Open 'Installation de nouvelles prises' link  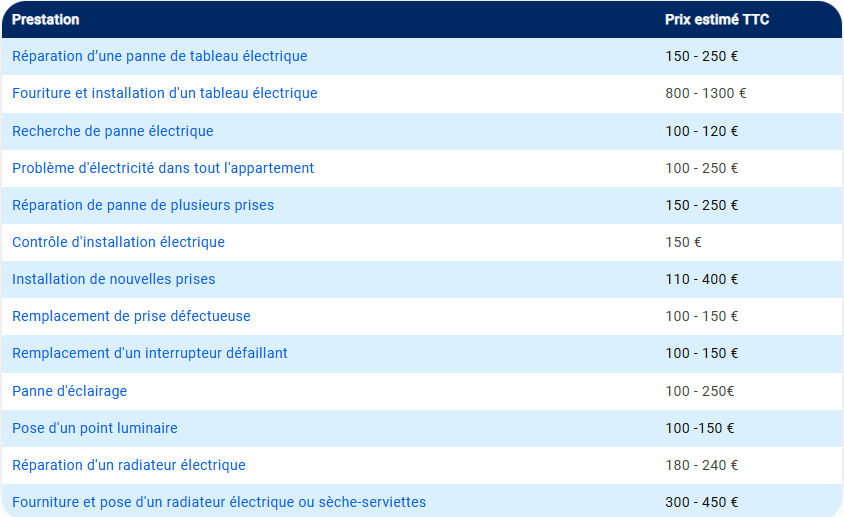pyautogui.click(x=113, y=279)
